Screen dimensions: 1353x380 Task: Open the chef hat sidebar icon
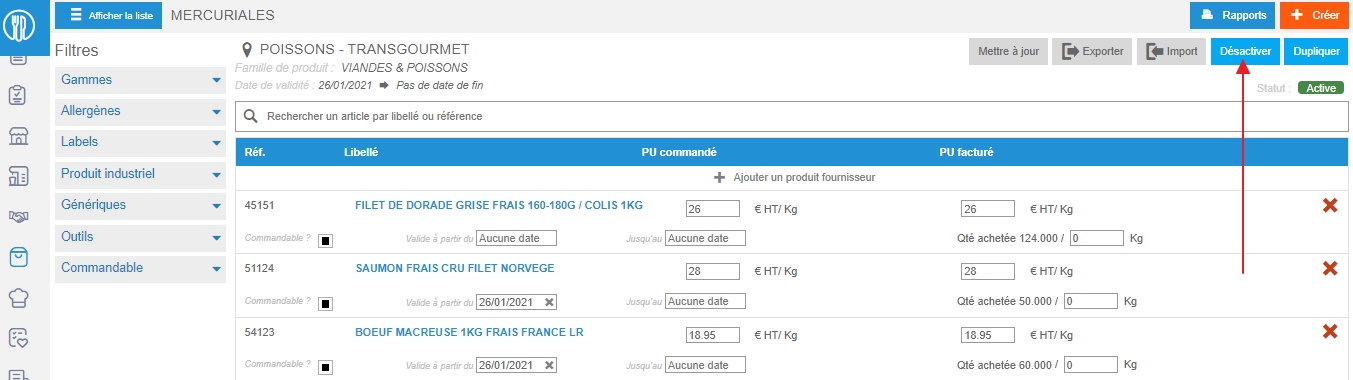pos(18,297)
